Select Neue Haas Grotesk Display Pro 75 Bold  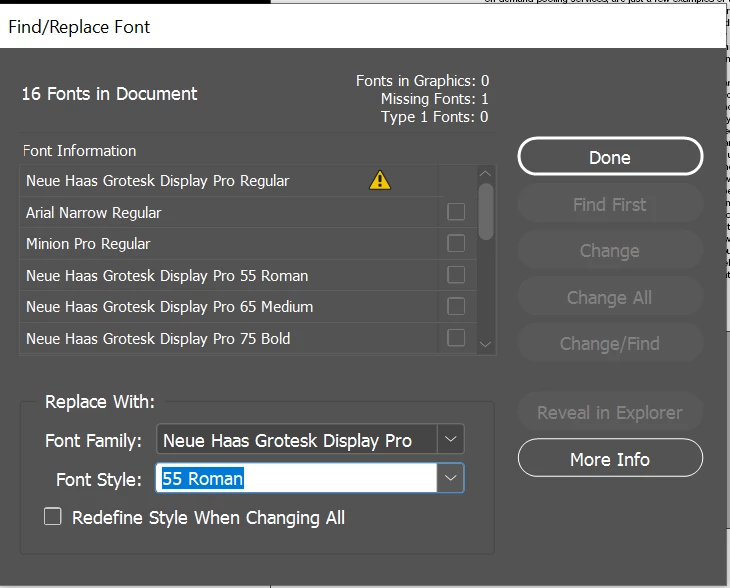tap(248, 338)
